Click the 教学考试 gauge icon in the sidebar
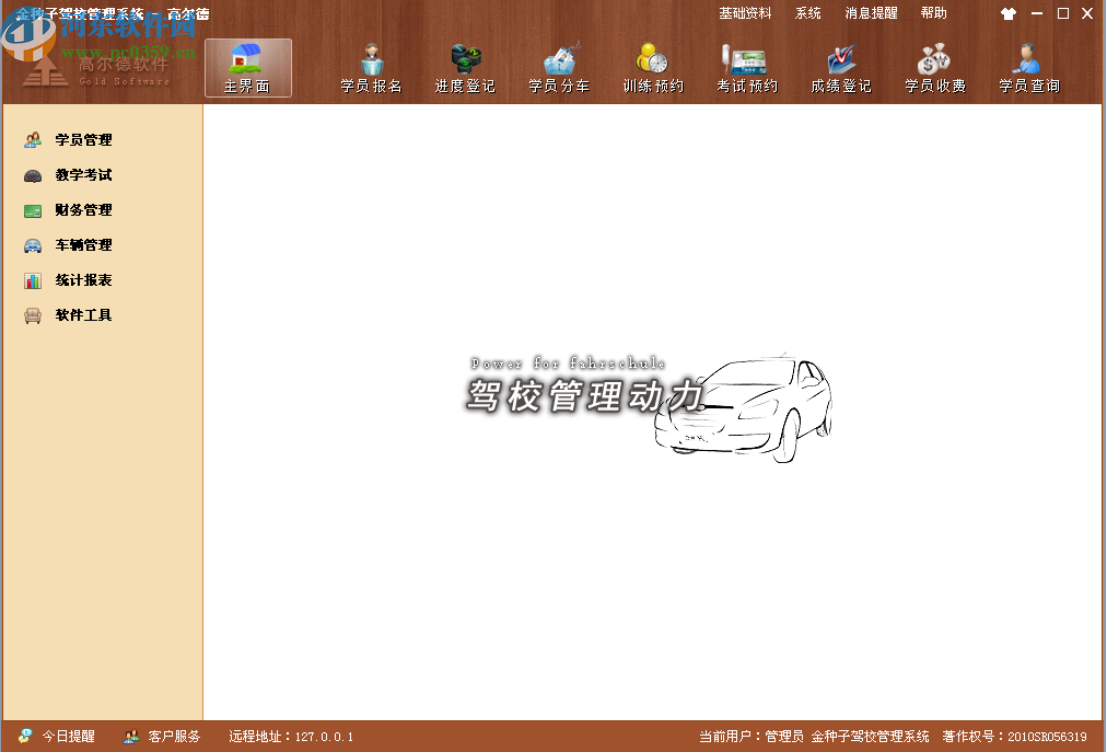1106x752 pixels. (x=32, y=176)
